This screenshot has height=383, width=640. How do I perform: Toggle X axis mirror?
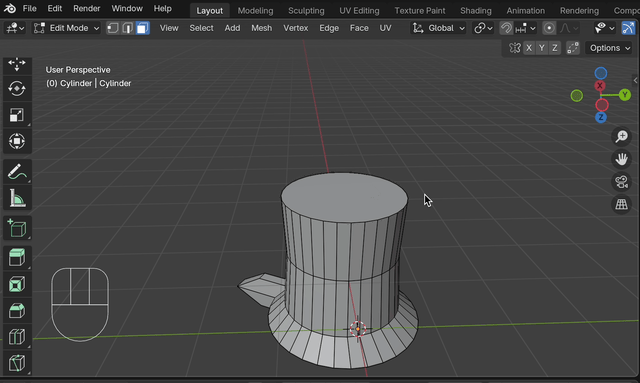coord(529,48)
